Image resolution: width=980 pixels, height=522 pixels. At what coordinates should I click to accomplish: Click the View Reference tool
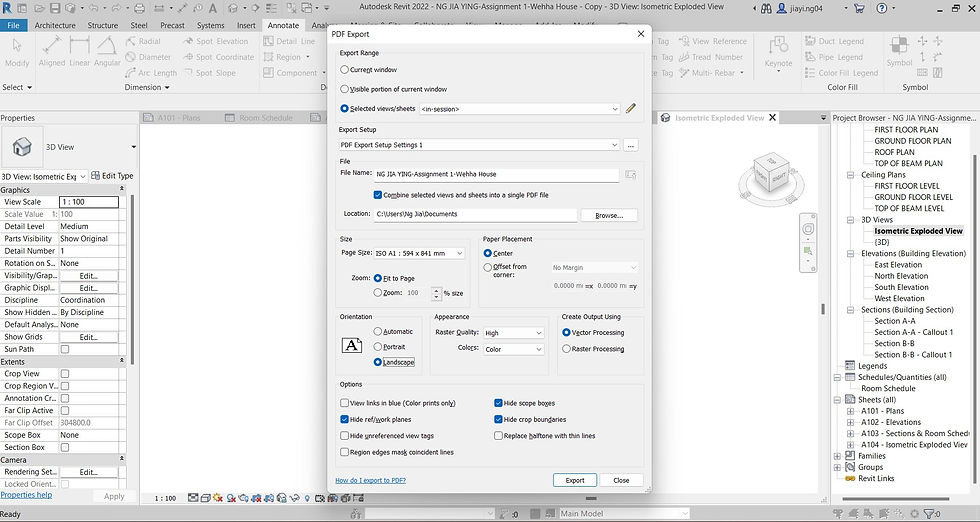point(713,41)
